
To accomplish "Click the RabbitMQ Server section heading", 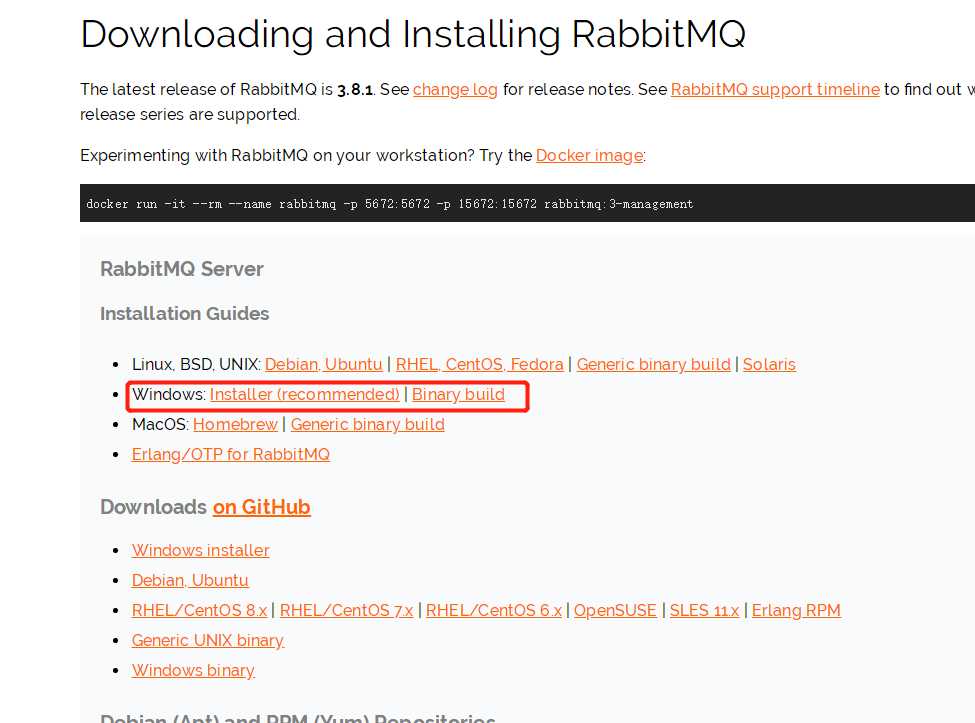I will [182, 269].
